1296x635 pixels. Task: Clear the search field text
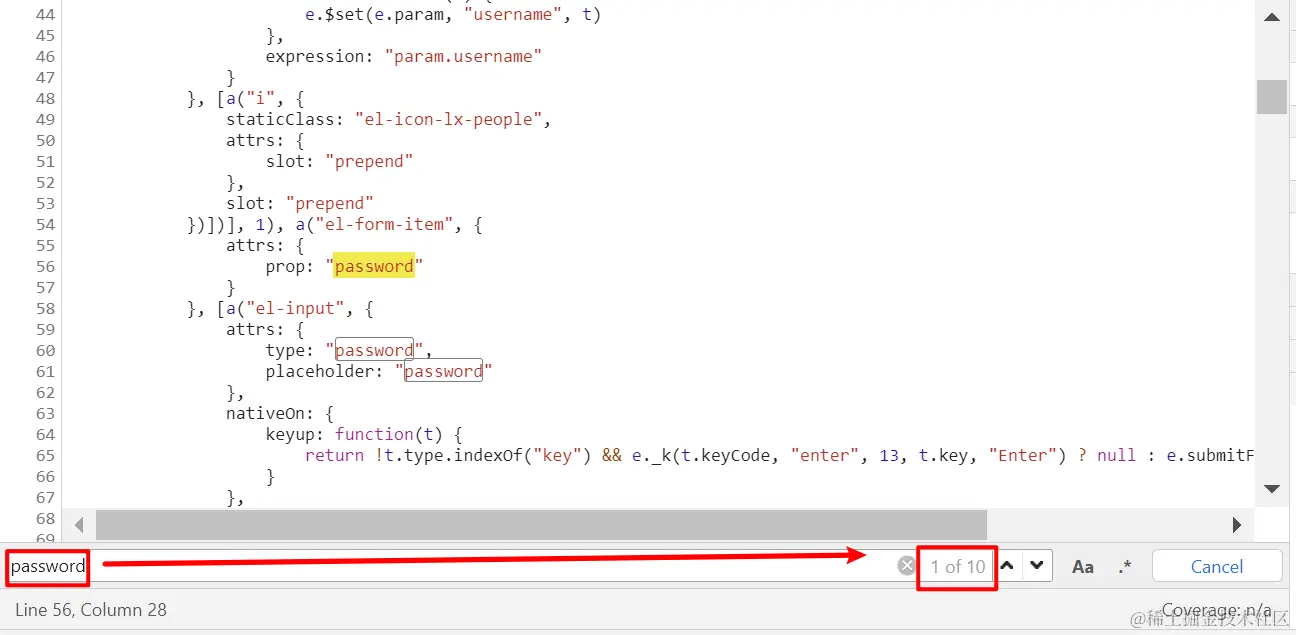[906, 566]
